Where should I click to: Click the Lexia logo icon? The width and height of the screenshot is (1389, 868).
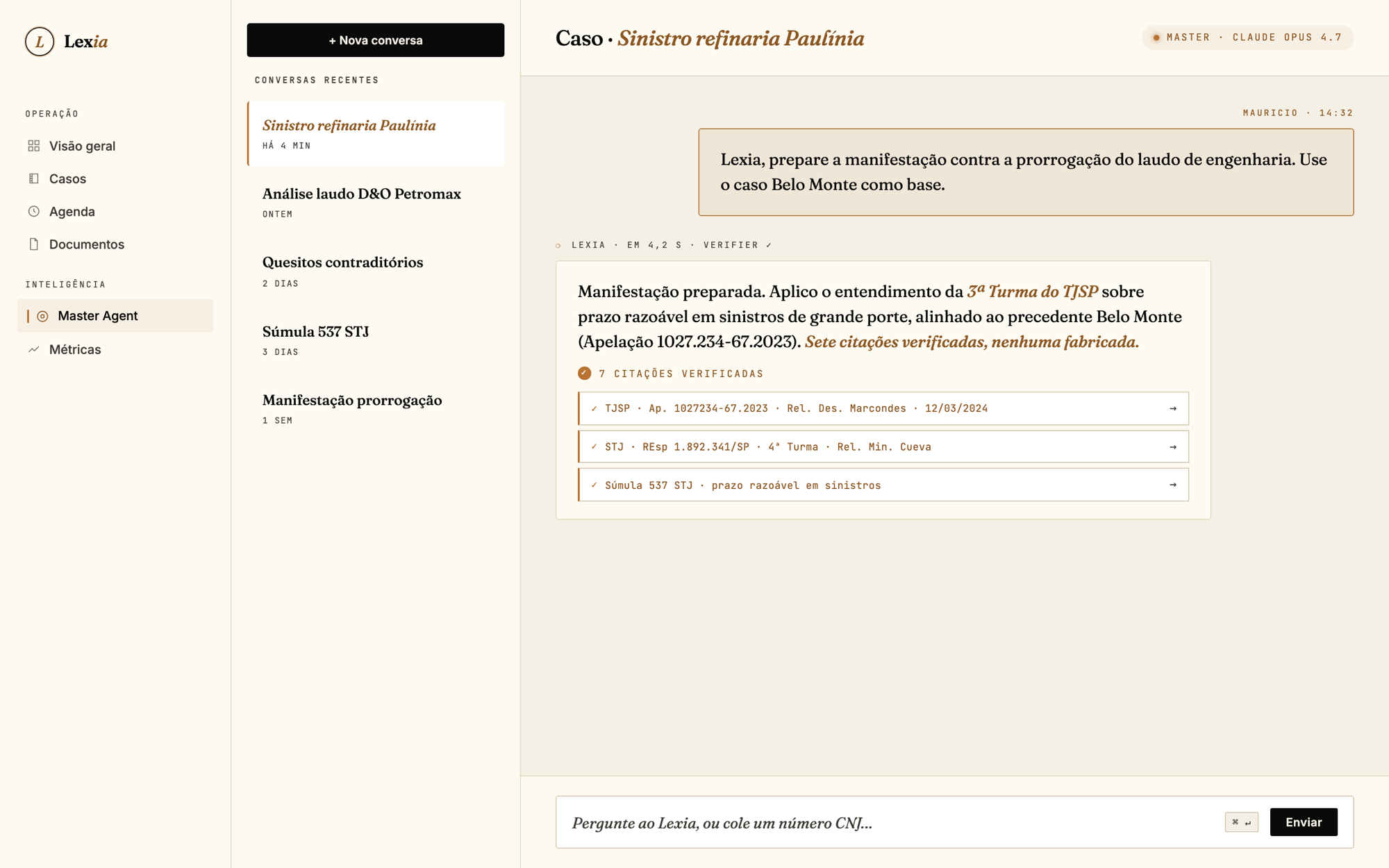[40, 42]
